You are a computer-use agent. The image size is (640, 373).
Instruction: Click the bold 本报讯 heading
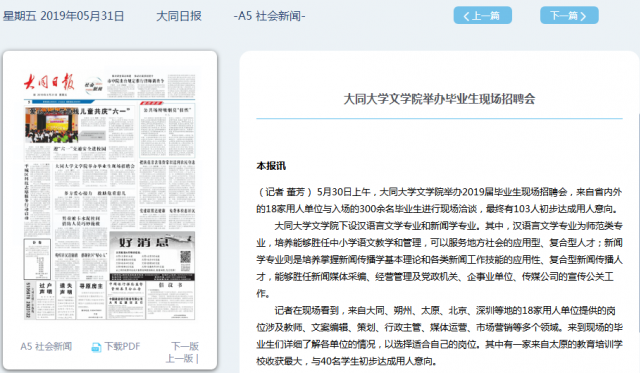(271, 166)
